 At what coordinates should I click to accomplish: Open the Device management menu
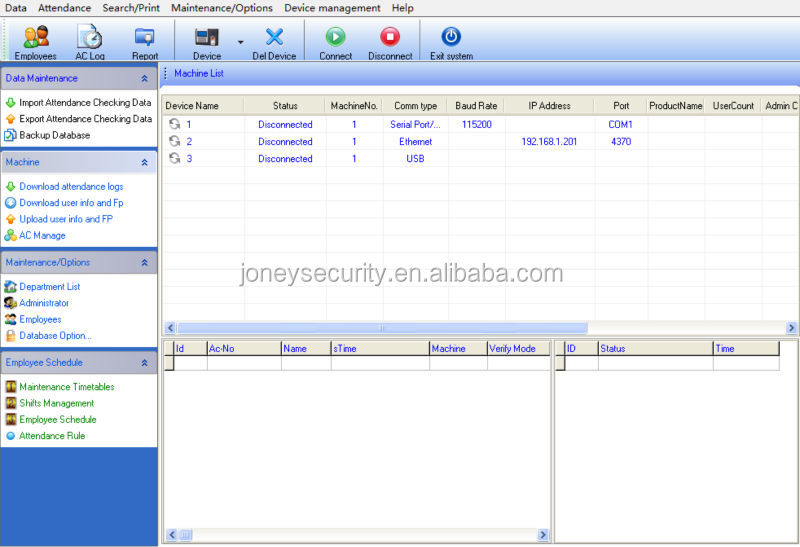coord(332,8)
